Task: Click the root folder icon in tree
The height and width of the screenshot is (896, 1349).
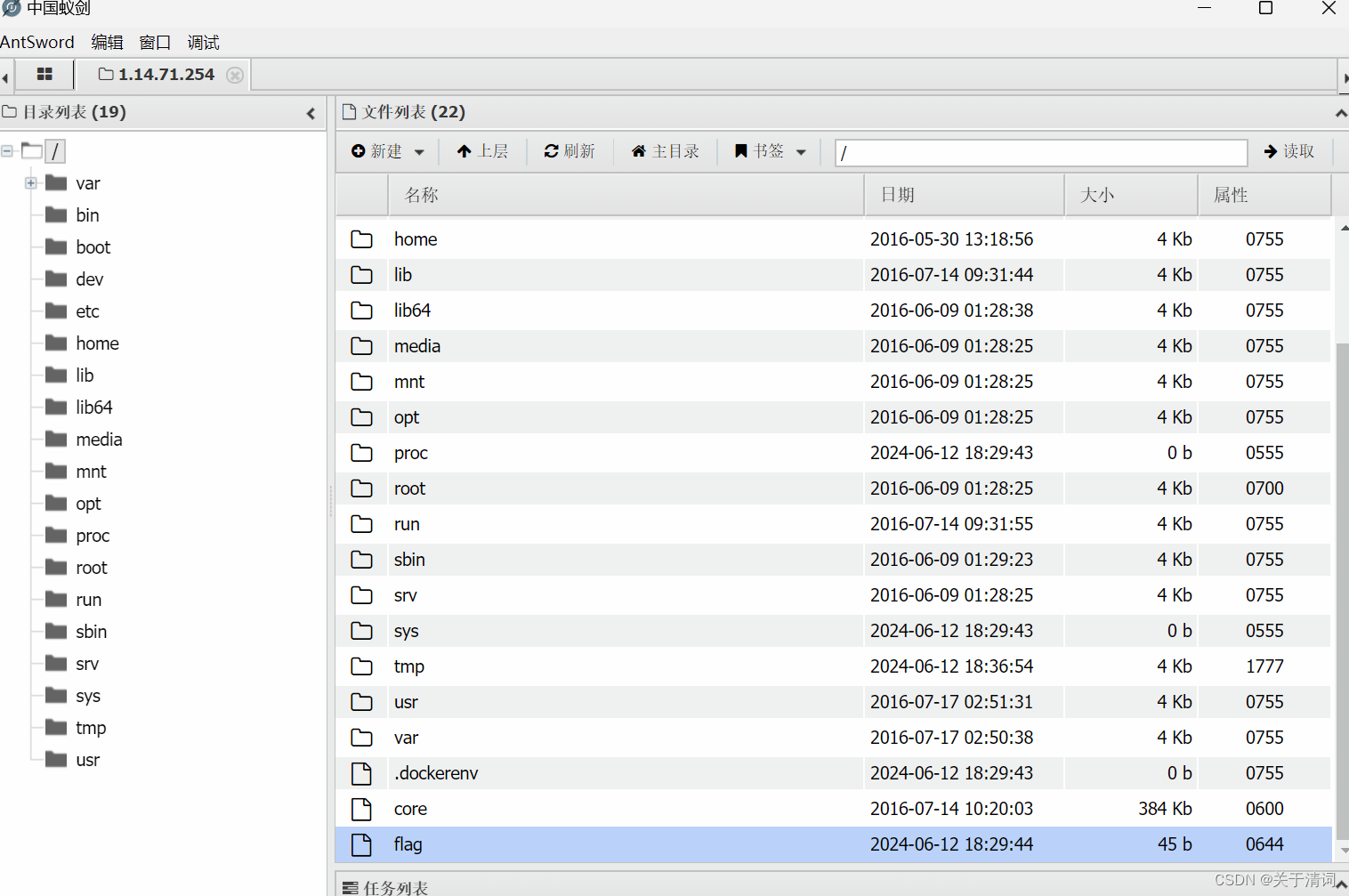Action: point(56,567)
